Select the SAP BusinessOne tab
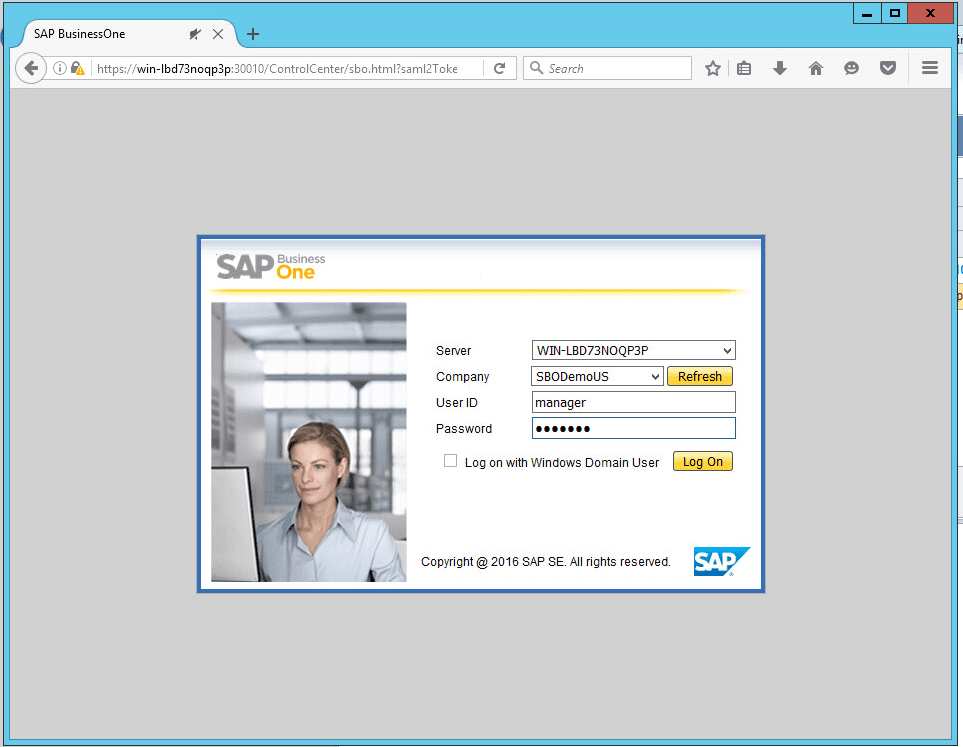 (100, 33)
